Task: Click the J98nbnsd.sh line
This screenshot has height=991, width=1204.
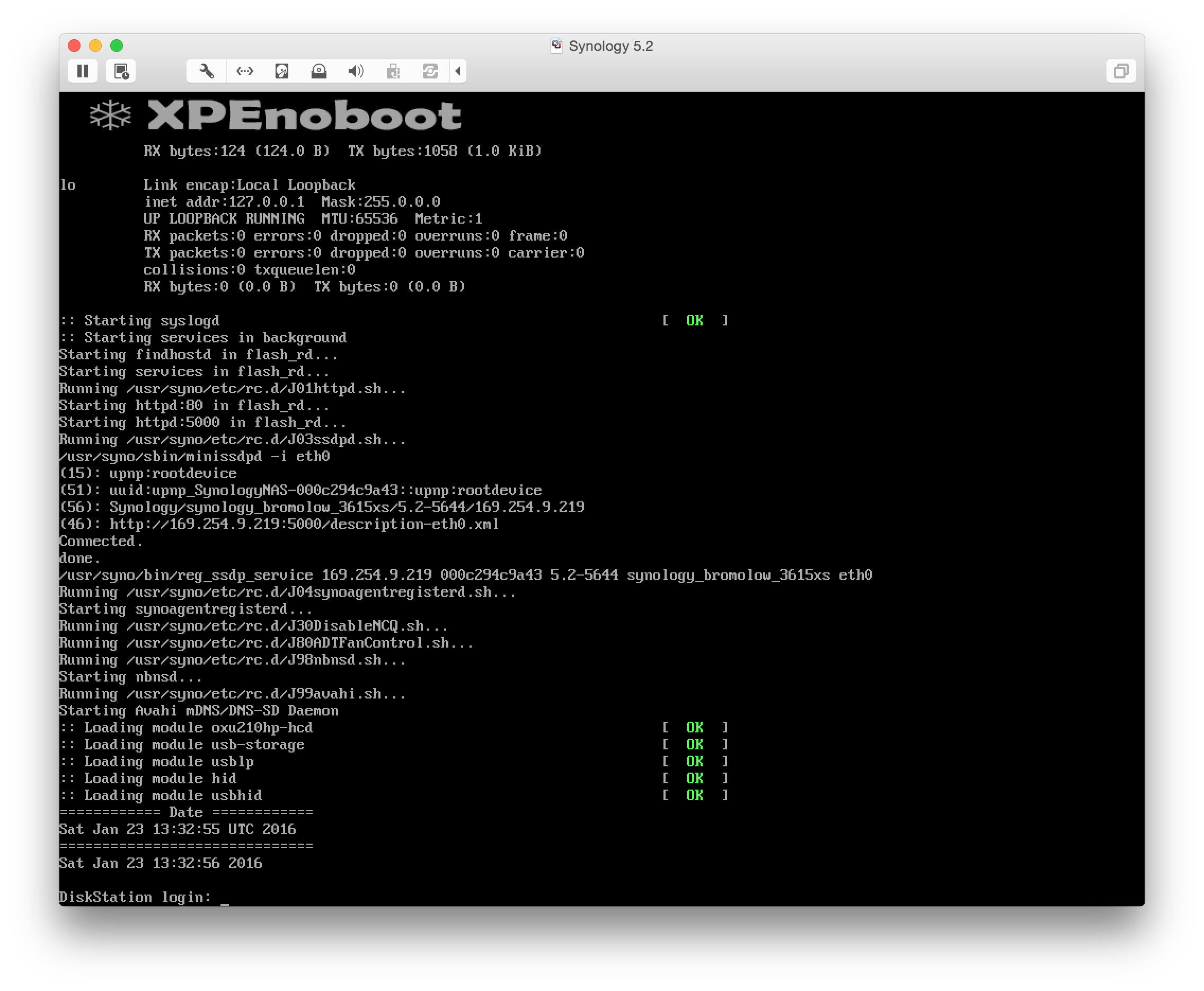Action: pyautogui.click(x=233, y=660)
